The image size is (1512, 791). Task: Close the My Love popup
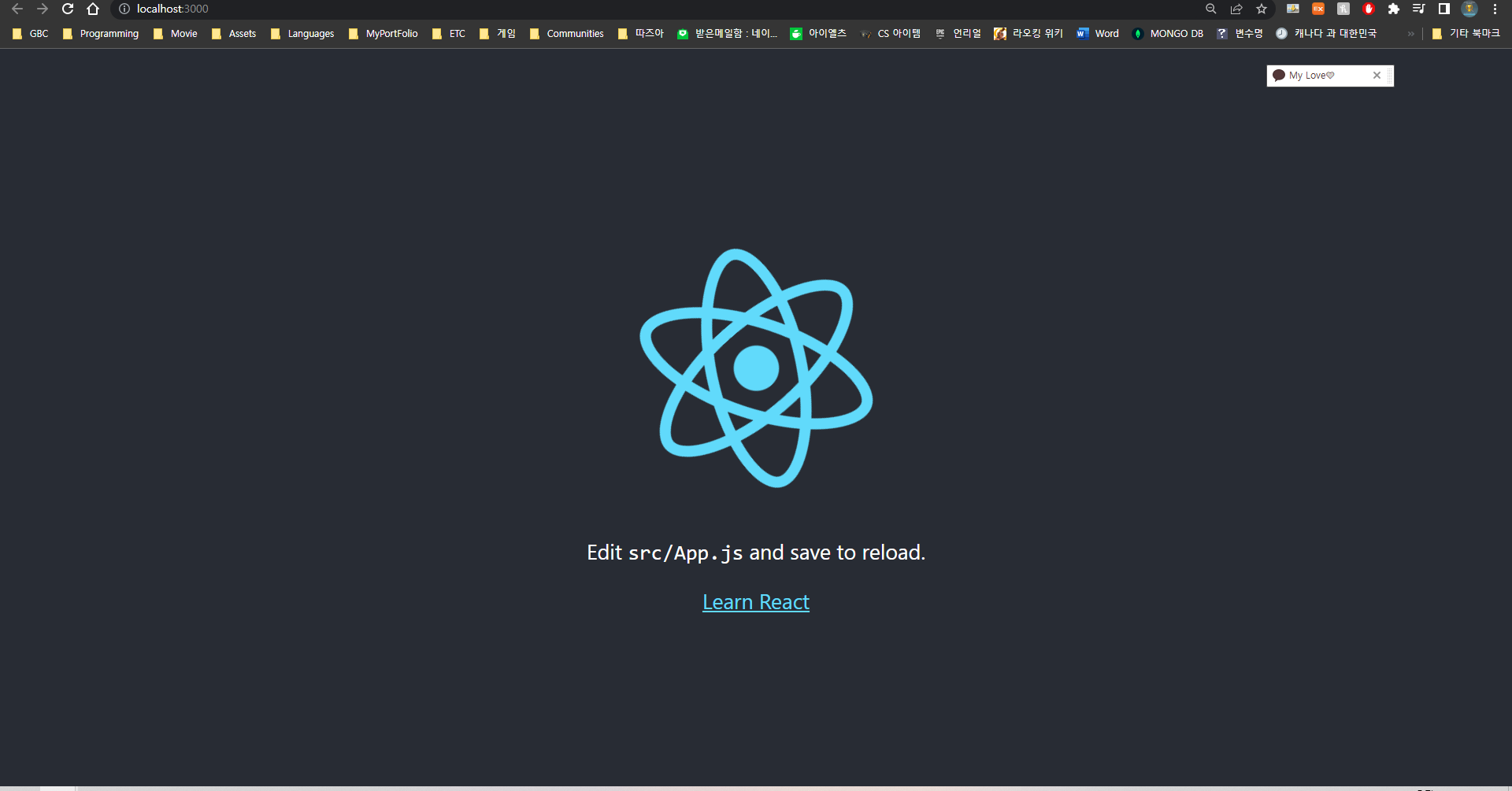pos(1377,76)
